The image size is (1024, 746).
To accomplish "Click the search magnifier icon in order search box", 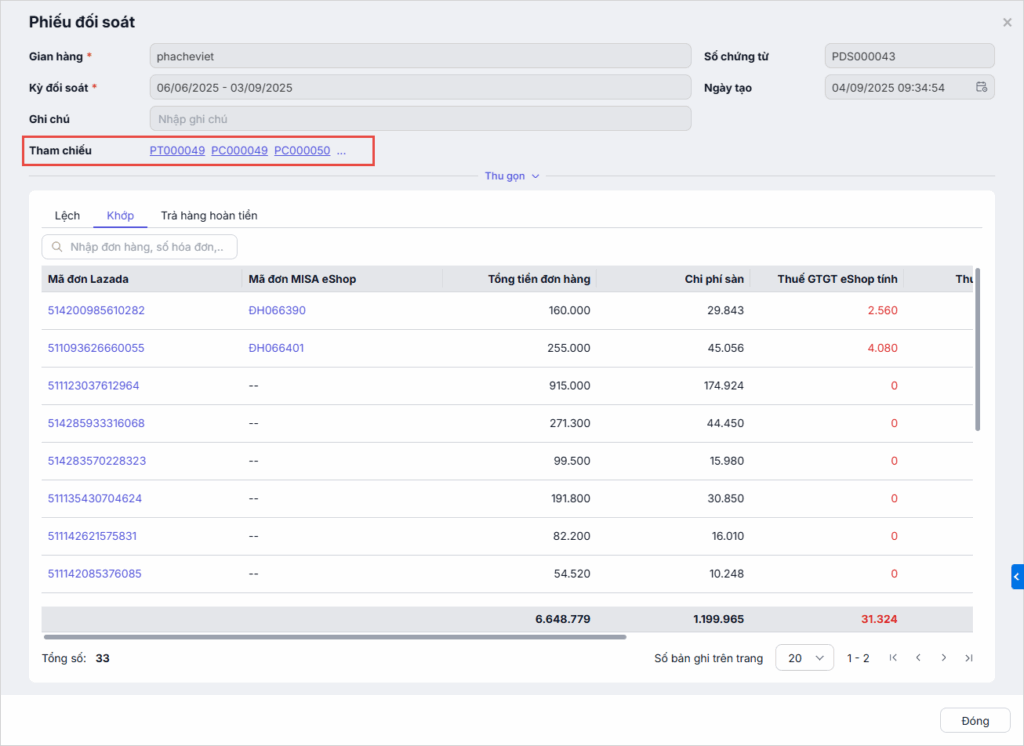I will click(x=56, y=247).
